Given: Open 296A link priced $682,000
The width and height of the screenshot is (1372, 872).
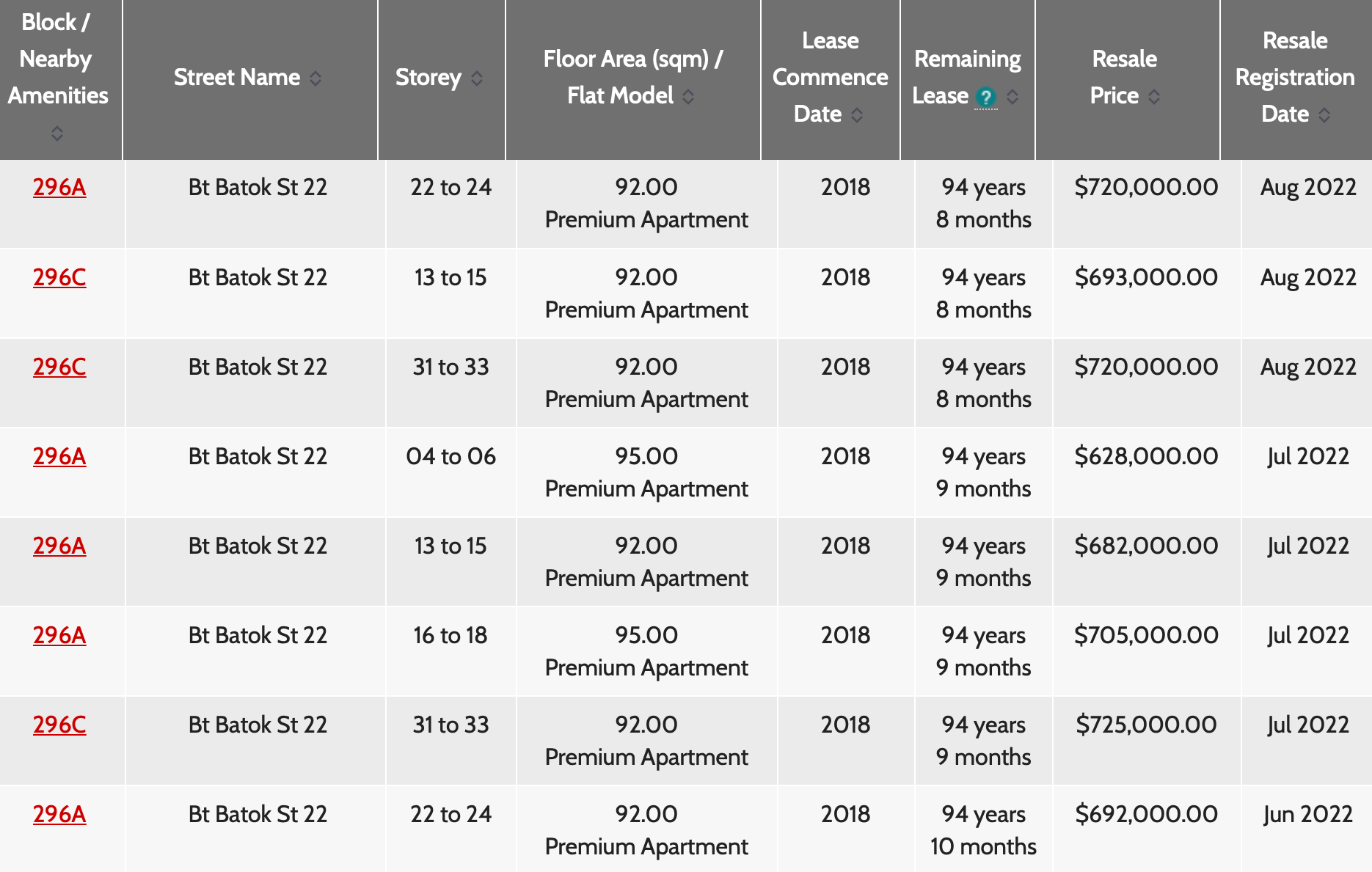Looking at the screenshot, I should (59, 546).
